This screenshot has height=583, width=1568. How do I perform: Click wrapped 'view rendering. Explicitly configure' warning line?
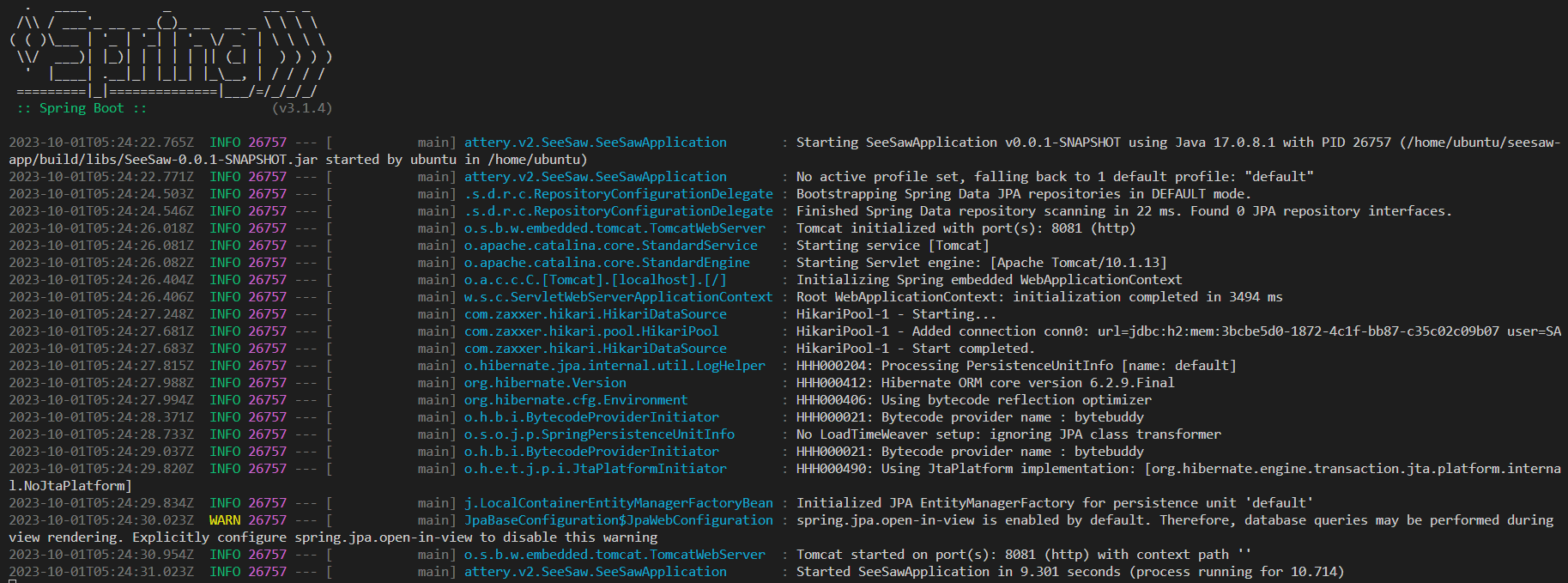[x=333, y=537]
